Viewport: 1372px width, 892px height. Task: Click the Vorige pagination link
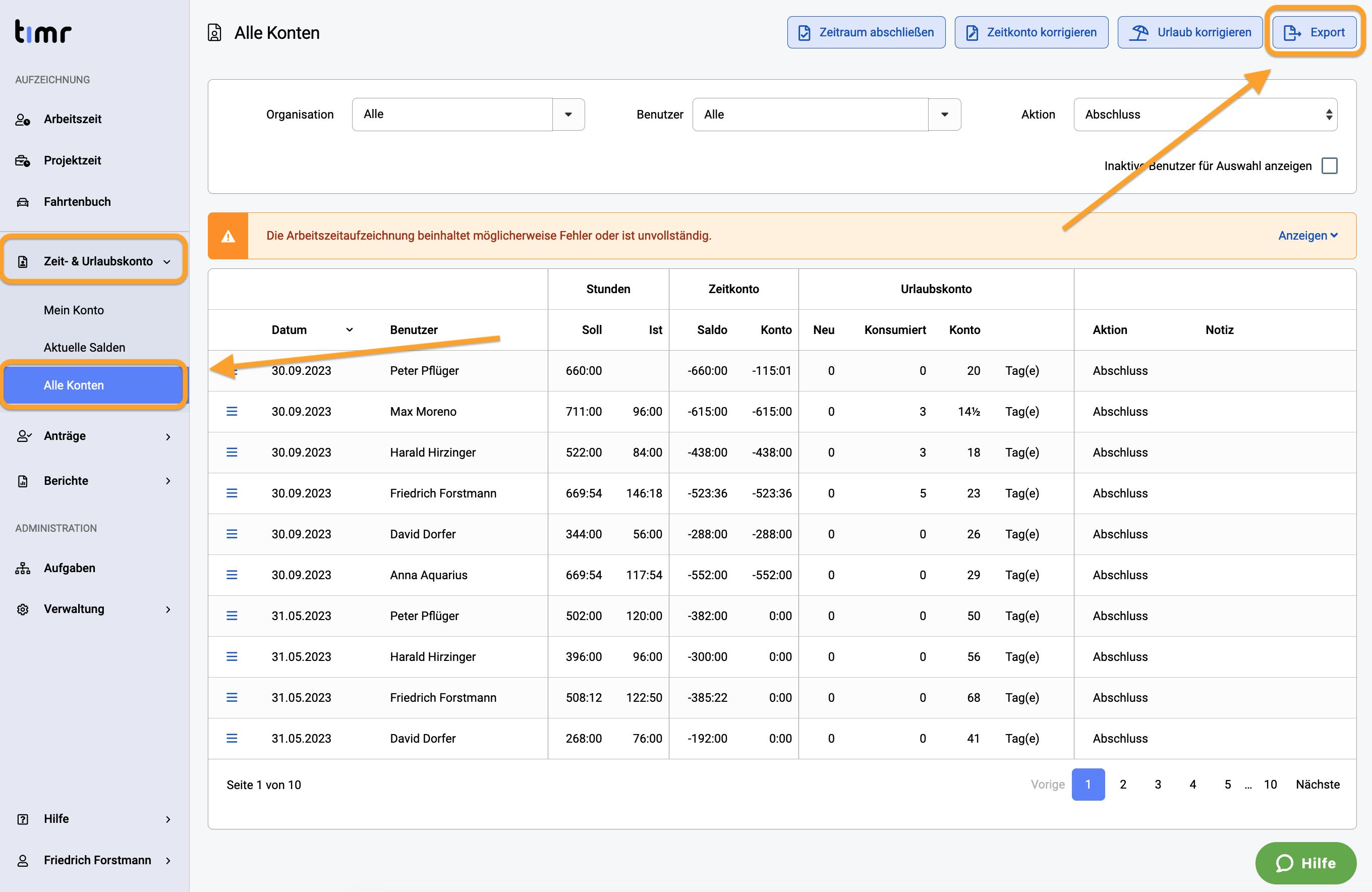pyautogui.click(x=1048, y=784)
